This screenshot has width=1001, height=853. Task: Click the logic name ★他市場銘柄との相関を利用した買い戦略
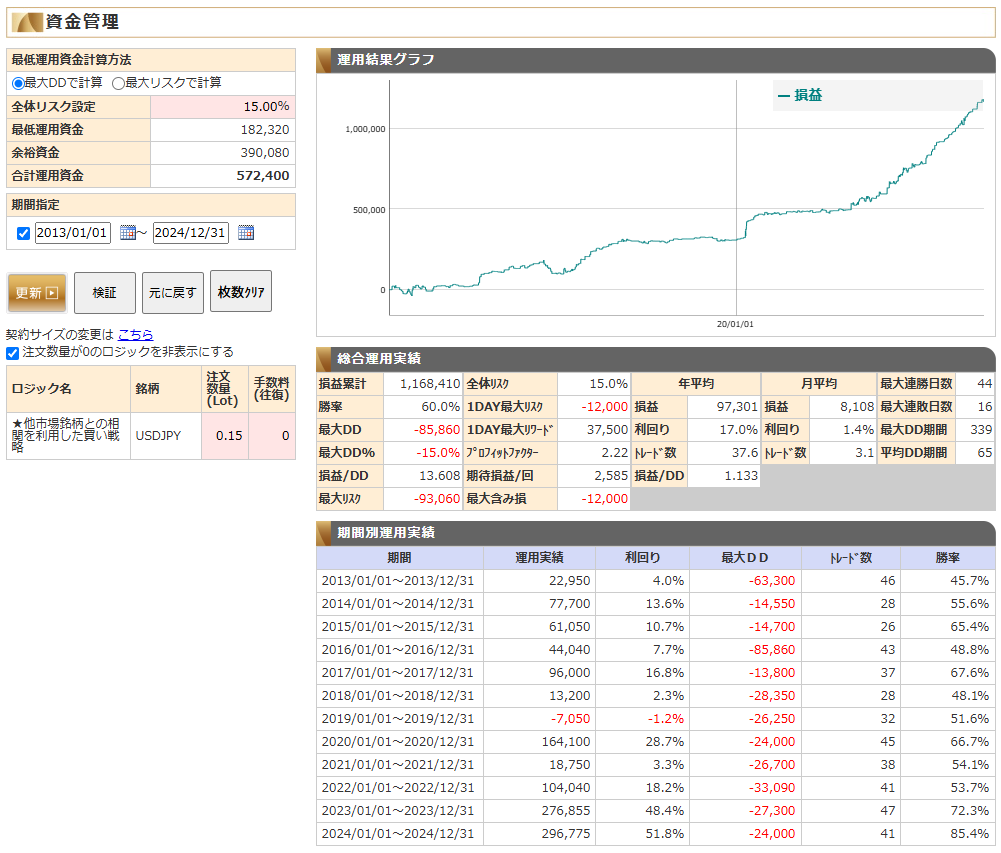[65, 435]
